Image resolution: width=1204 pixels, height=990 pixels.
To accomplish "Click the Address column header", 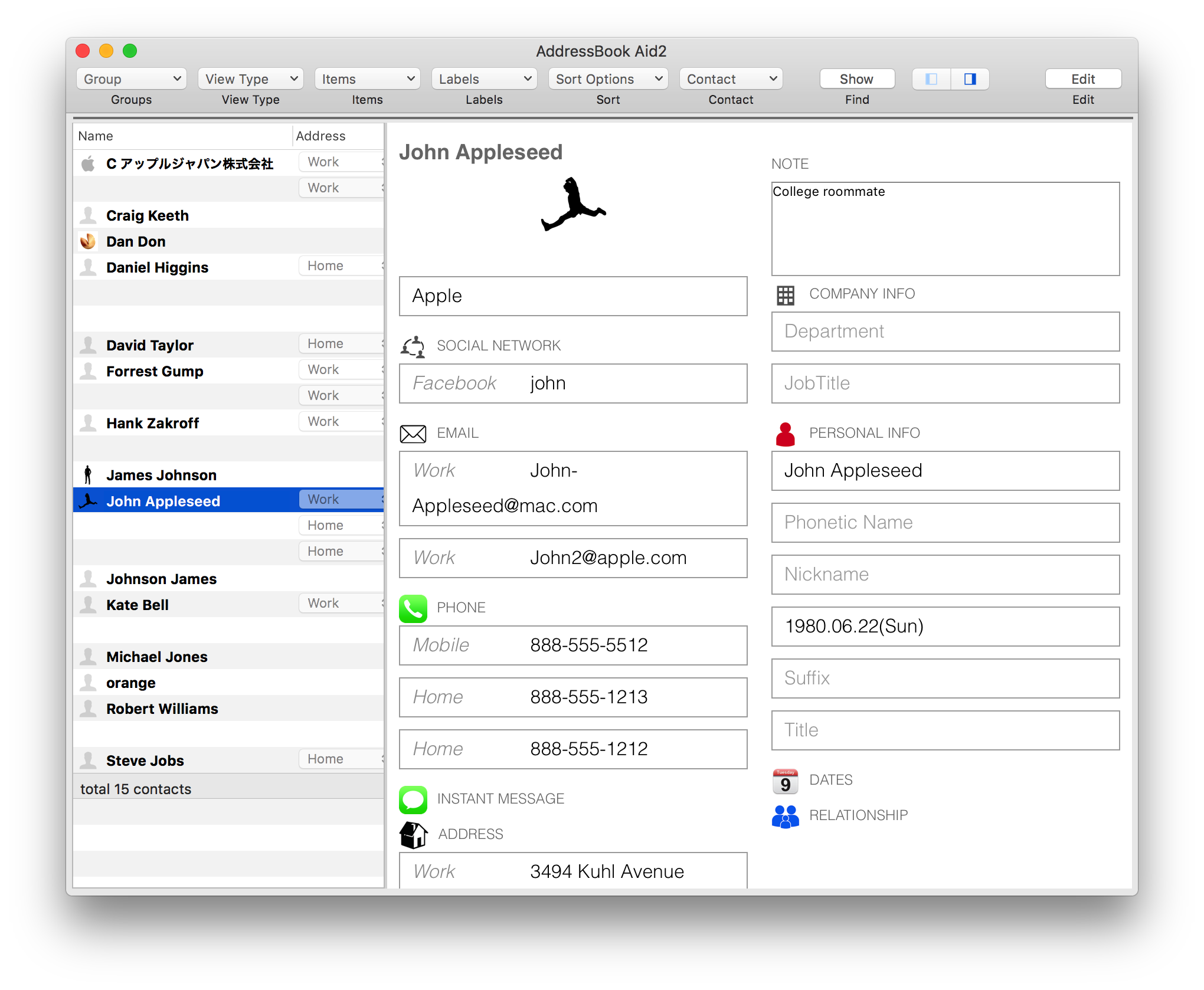I will click(x=339, y=136).
